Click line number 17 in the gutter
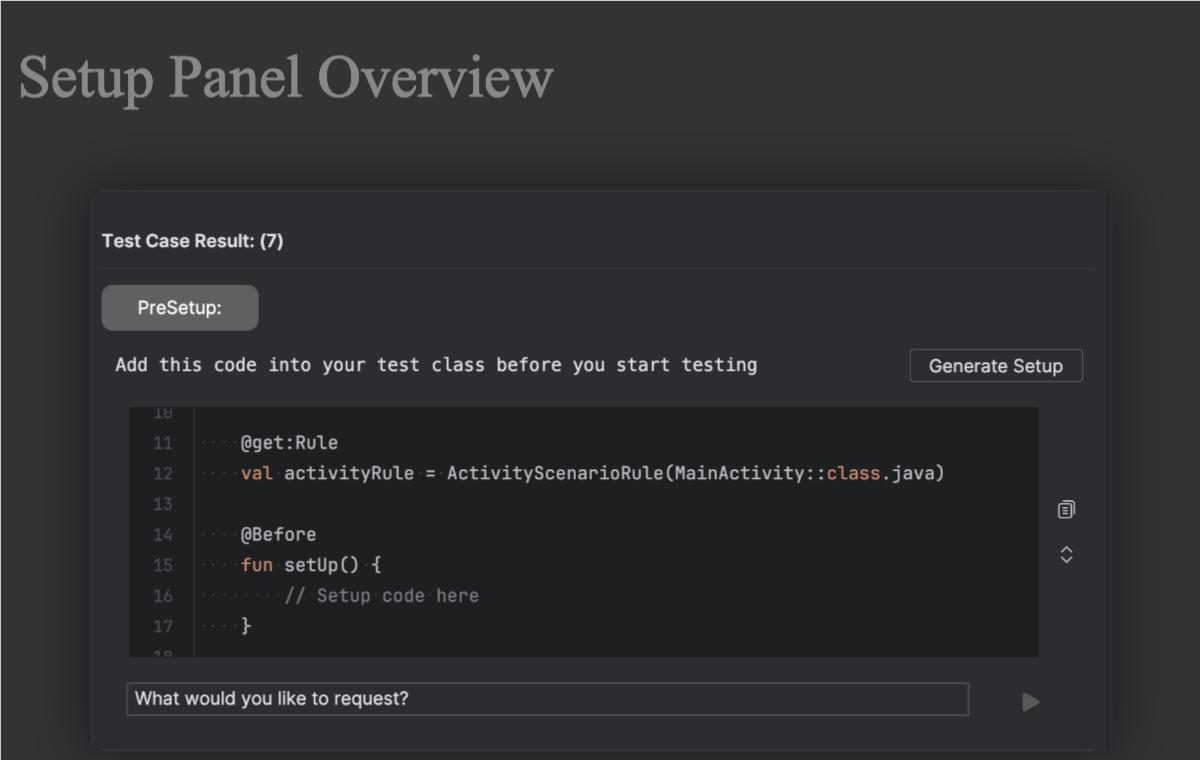Screen dimensions: 1200x760 162,627
